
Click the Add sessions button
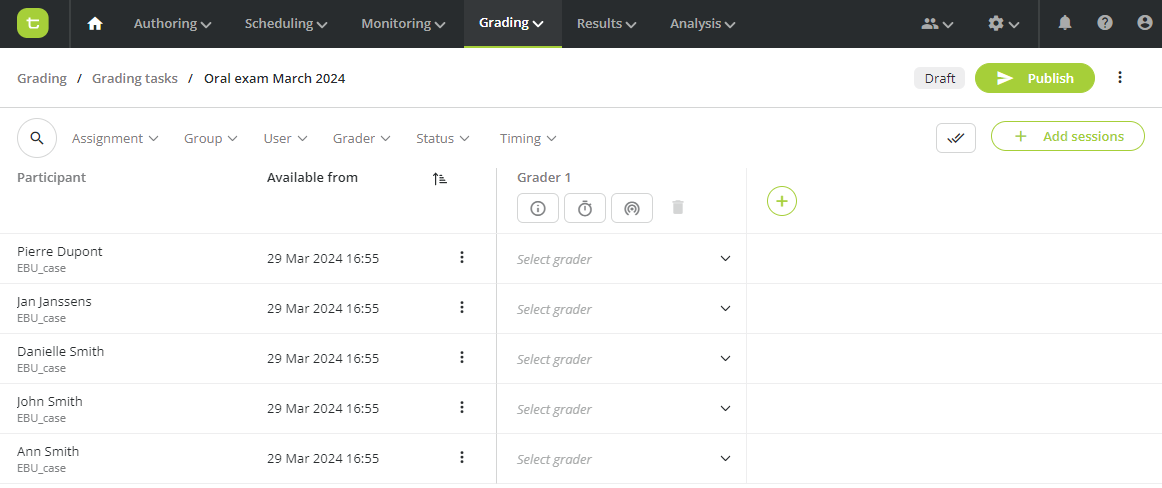(x=1068, y=136)
